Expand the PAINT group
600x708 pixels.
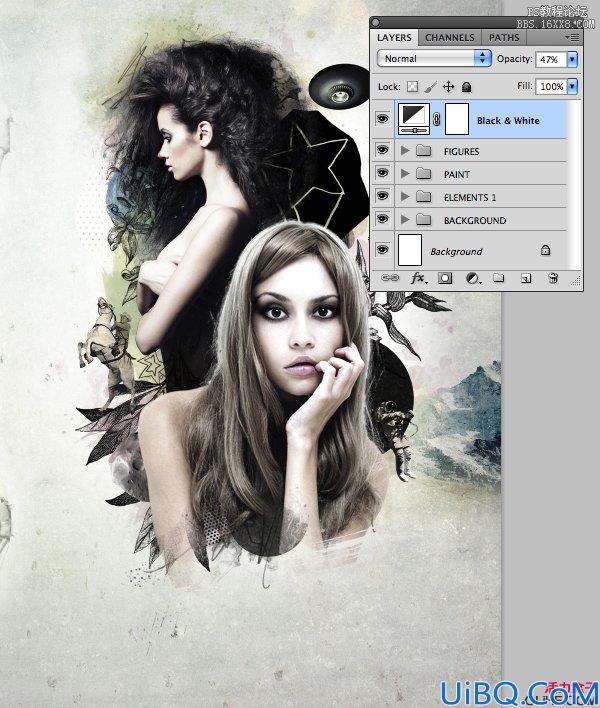pos(405,173)
